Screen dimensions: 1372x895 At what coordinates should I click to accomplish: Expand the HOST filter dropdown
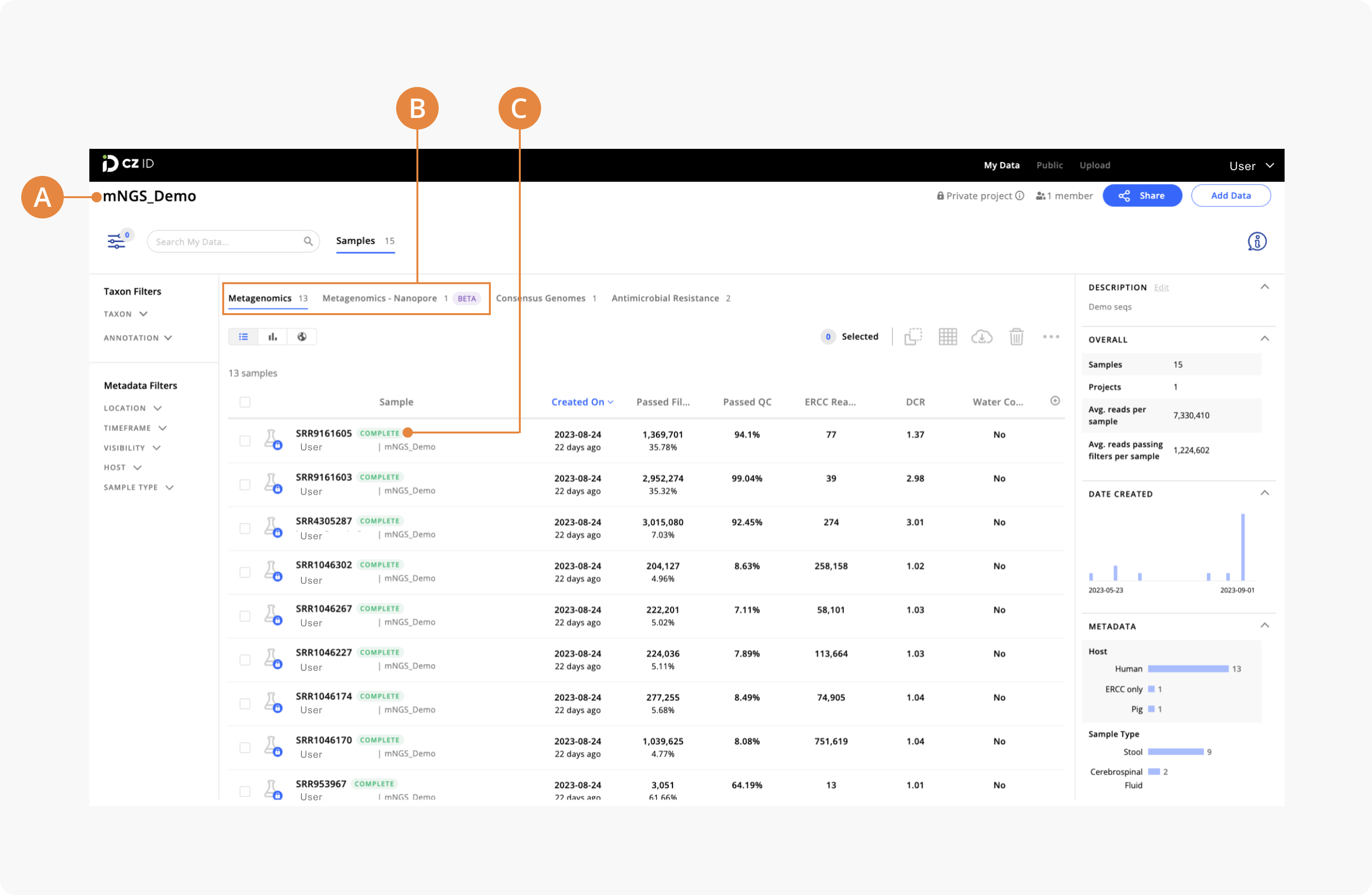(122, 468)
